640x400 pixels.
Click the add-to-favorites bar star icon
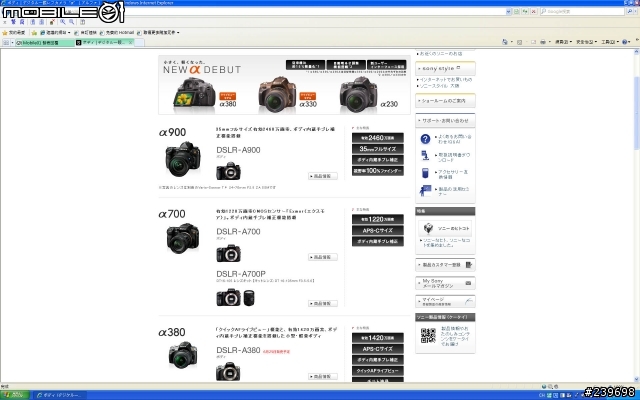(34, 32)
